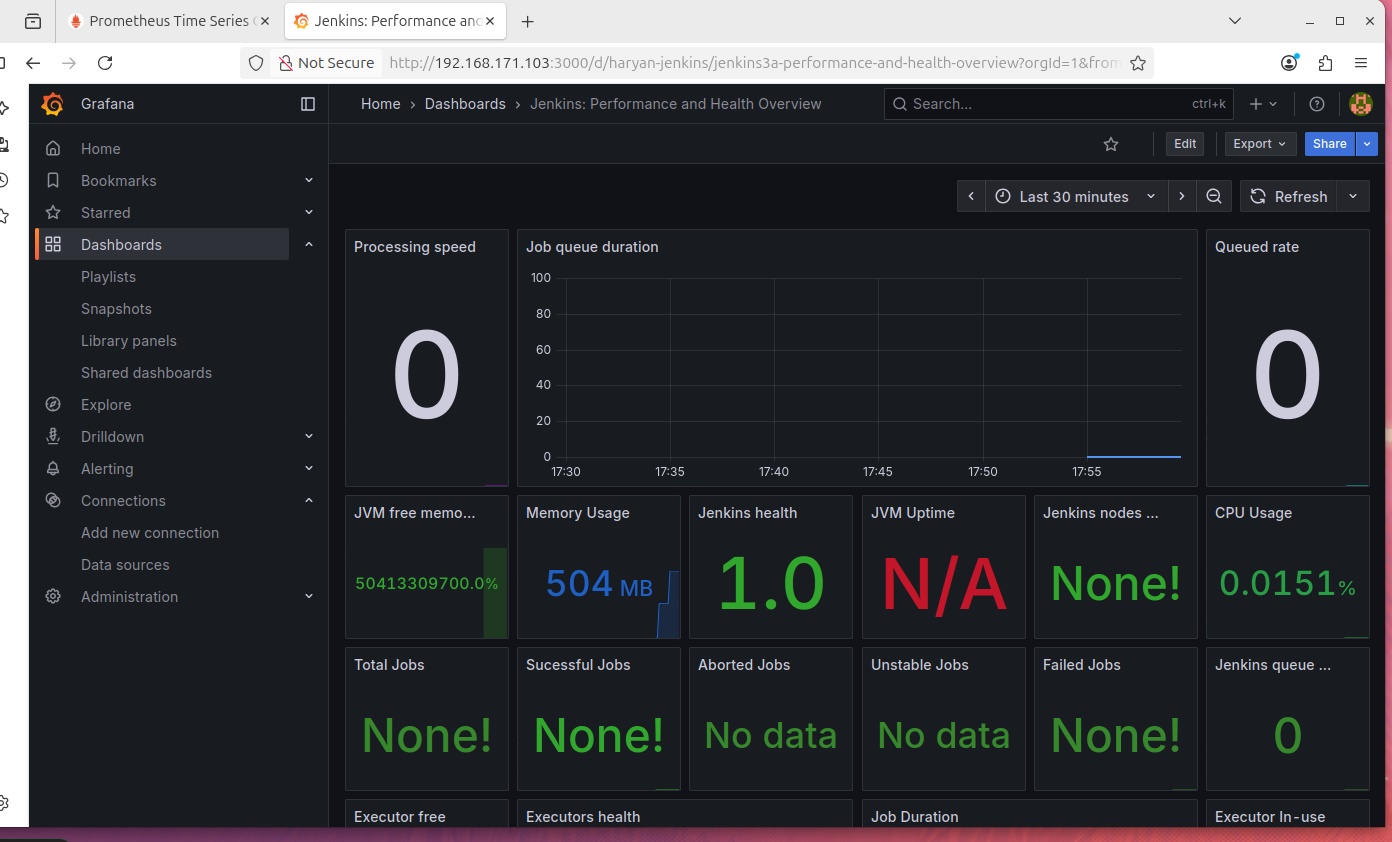Viewport: 1392px width, 842px height.
Task: Click the Dashboards breadcrumb link
Action: (x=465, y=104)
